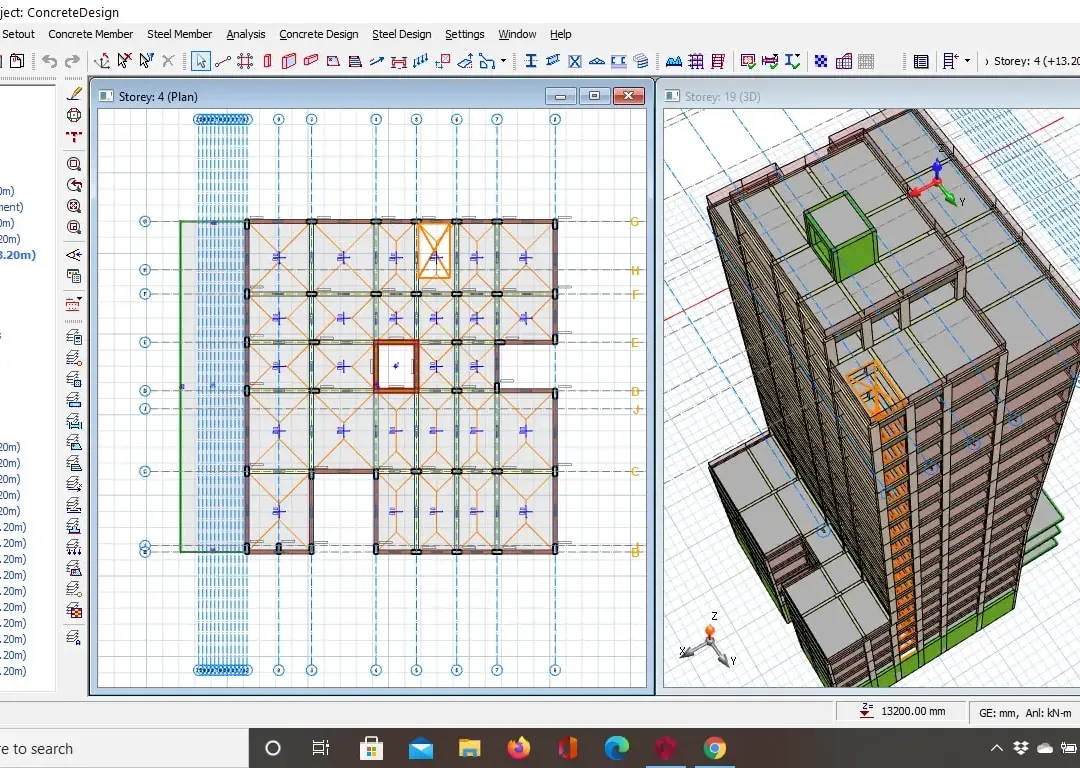Click the blue checkerboard toolbar icon
This screenshot has height=768, width=1080.
coord(821,61)
